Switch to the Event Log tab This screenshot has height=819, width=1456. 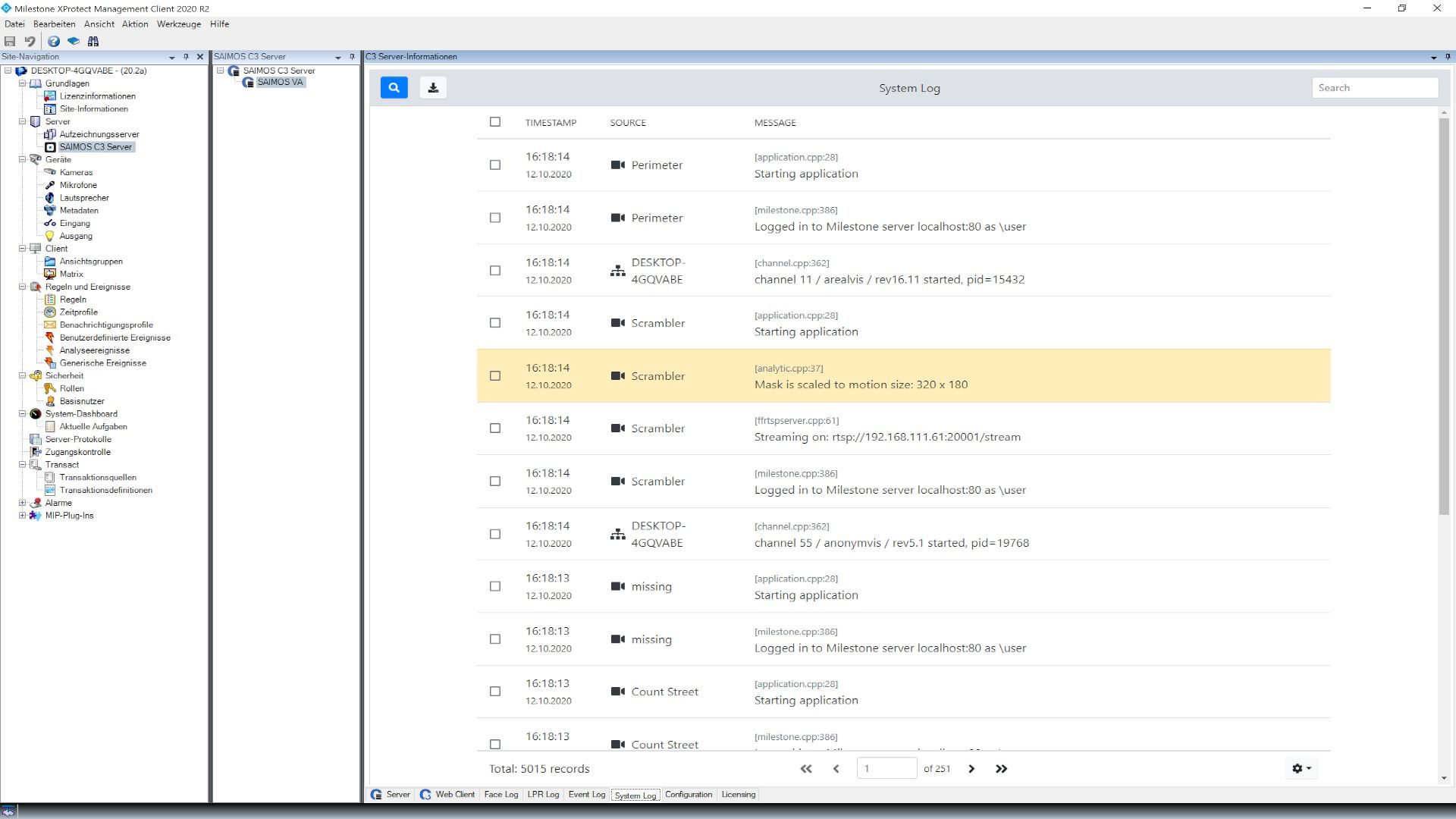587,795
